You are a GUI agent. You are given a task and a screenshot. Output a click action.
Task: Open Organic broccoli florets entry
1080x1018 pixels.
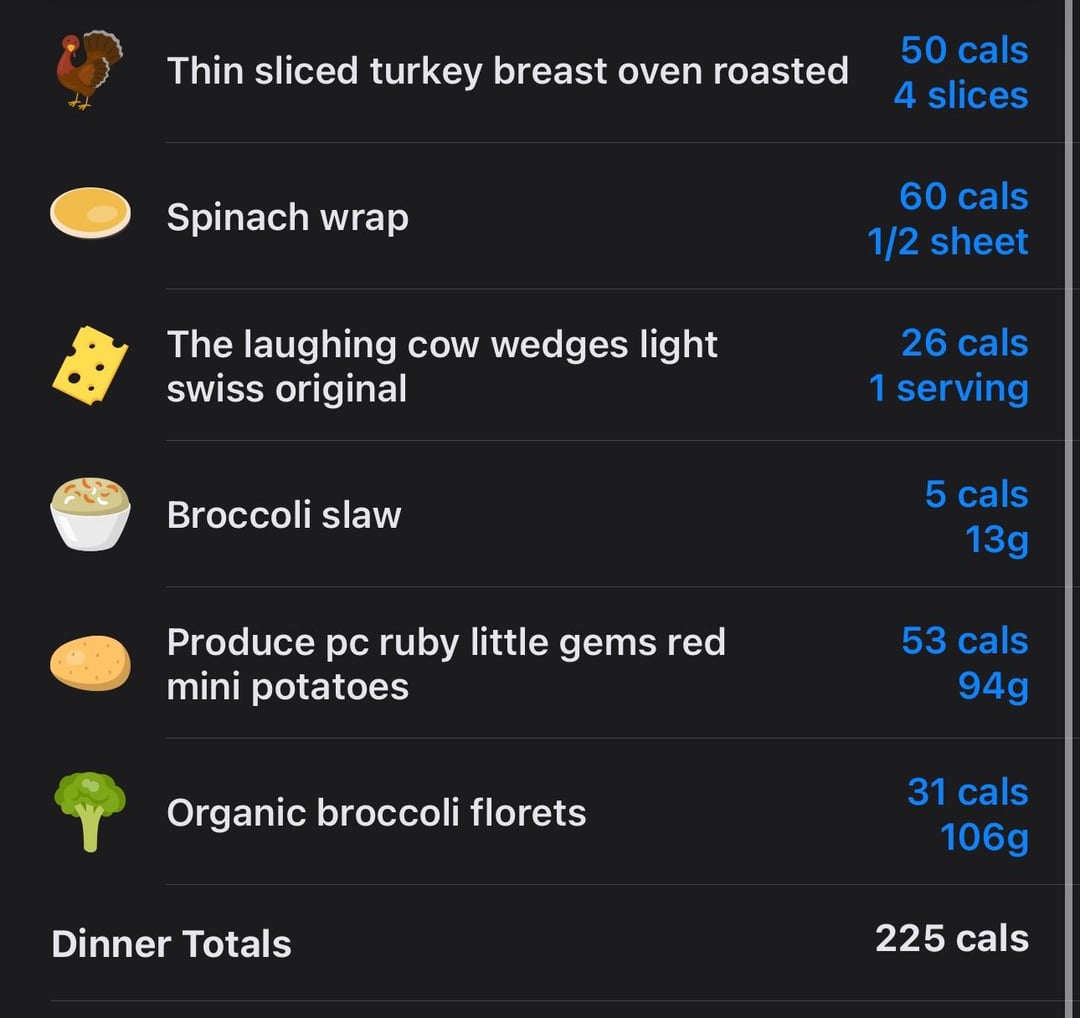(377, 813)
